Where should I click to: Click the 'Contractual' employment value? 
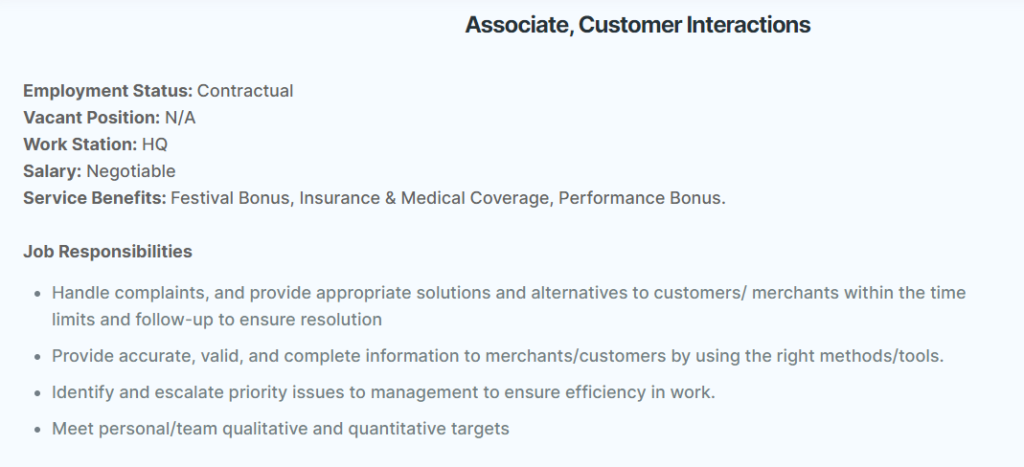245,91
